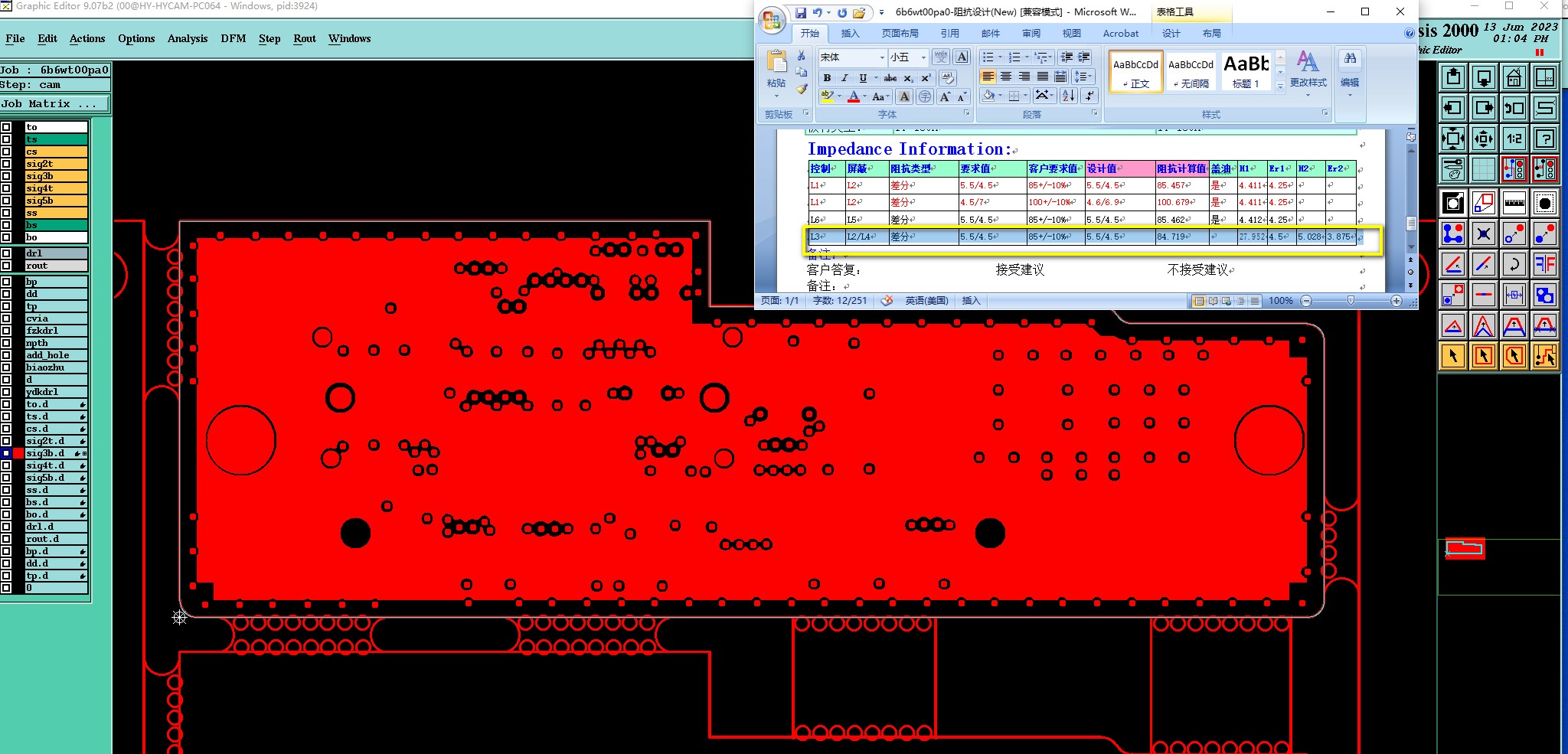
Task: Toggle the checkbox for layer 'bo.d'
Action: click(6, 514)
